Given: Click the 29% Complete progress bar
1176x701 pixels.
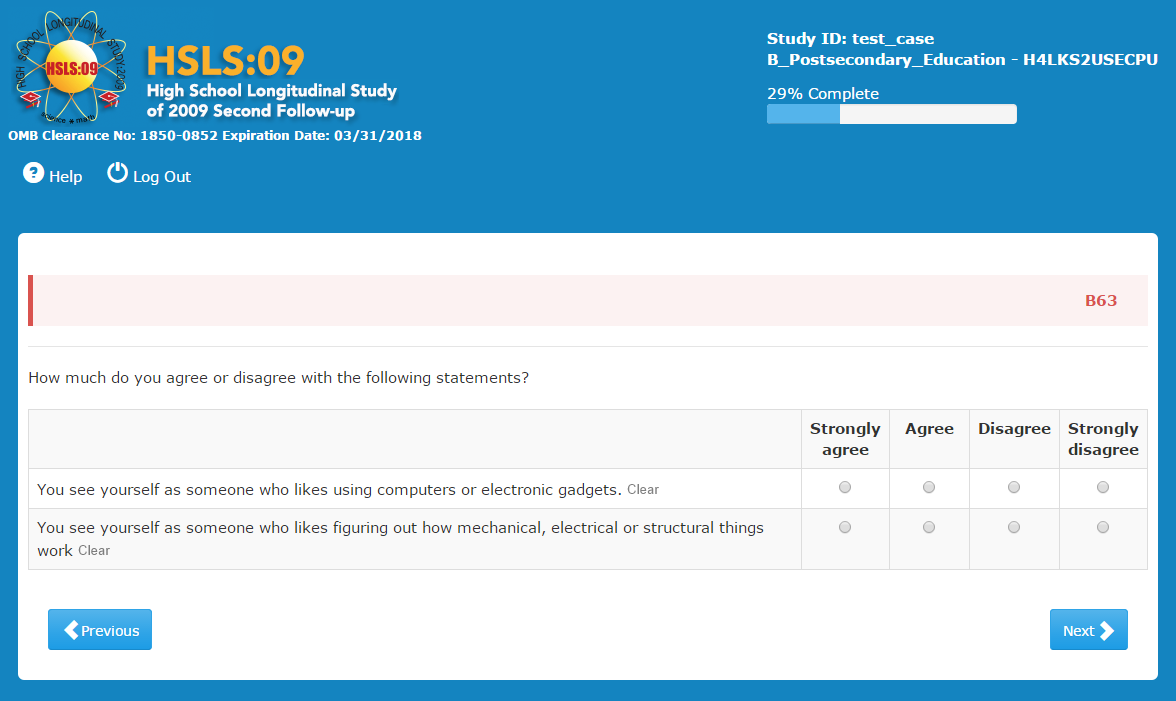Looking at the screenshot, I should pos(891,114).
